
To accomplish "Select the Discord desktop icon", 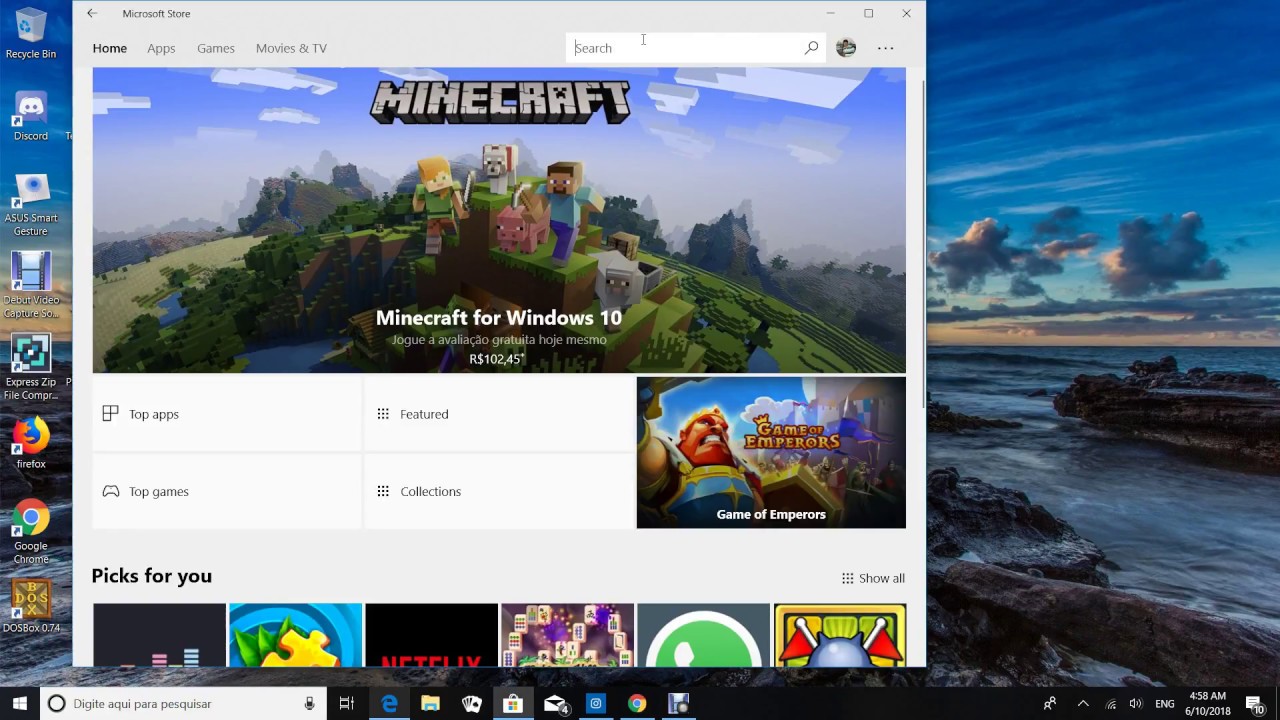I will click(x=31, y=115).
